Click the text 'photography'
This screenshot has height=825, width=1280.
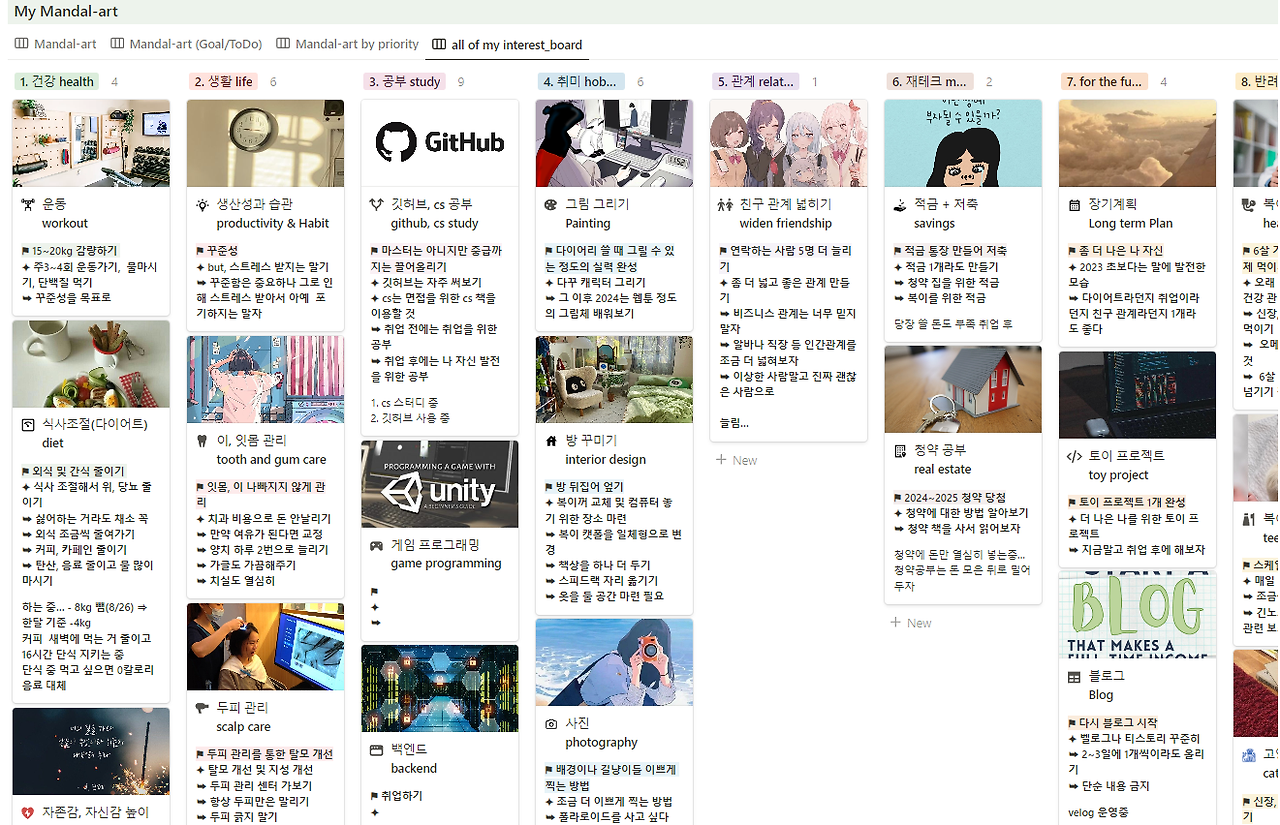point(601,743)
